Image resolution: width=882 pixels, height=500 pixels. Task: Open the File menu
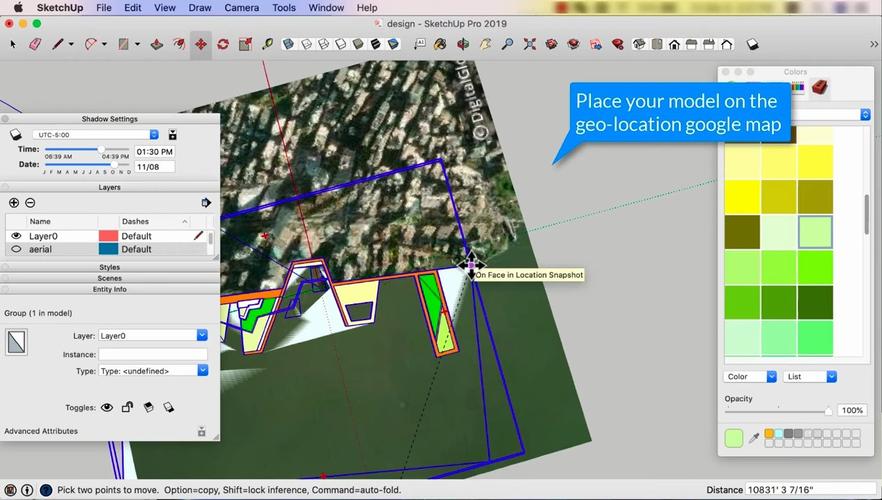tap(104, 8)
